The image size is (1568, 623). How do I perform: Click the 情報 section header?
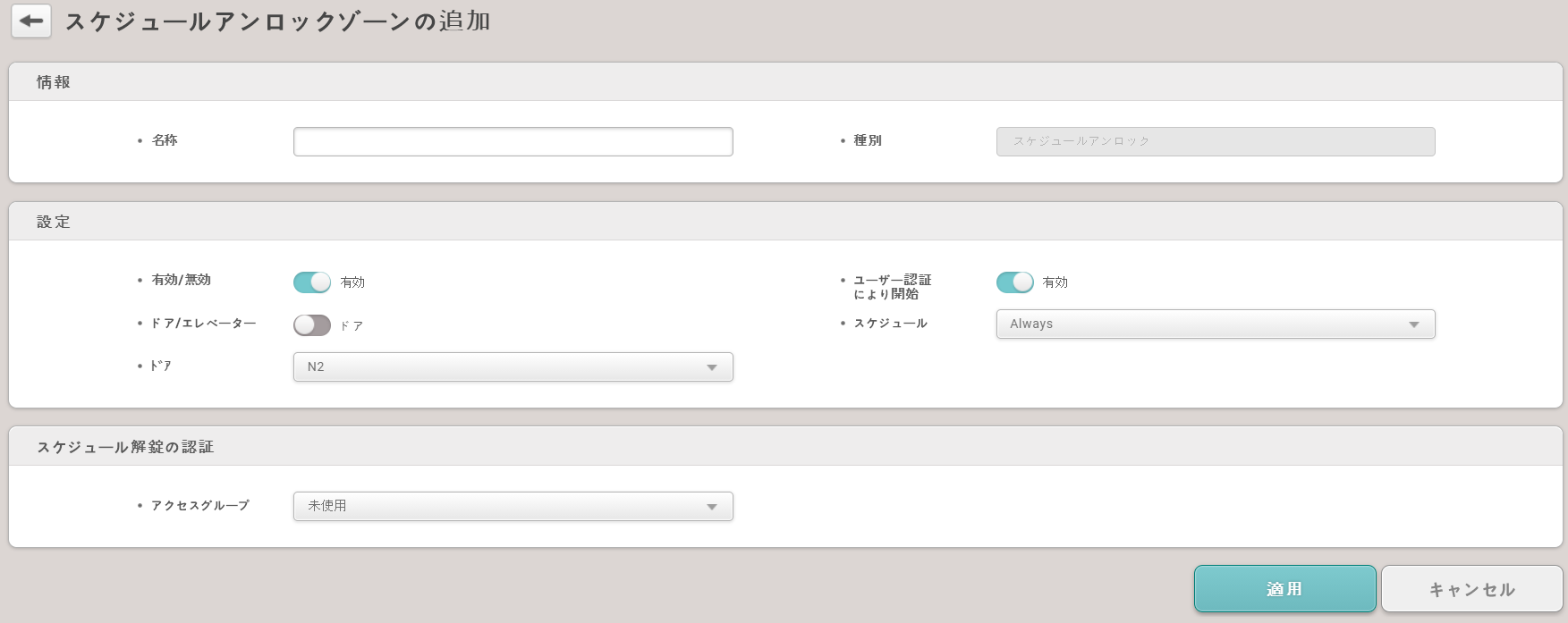pyautogui.click(x=54, y=82)
